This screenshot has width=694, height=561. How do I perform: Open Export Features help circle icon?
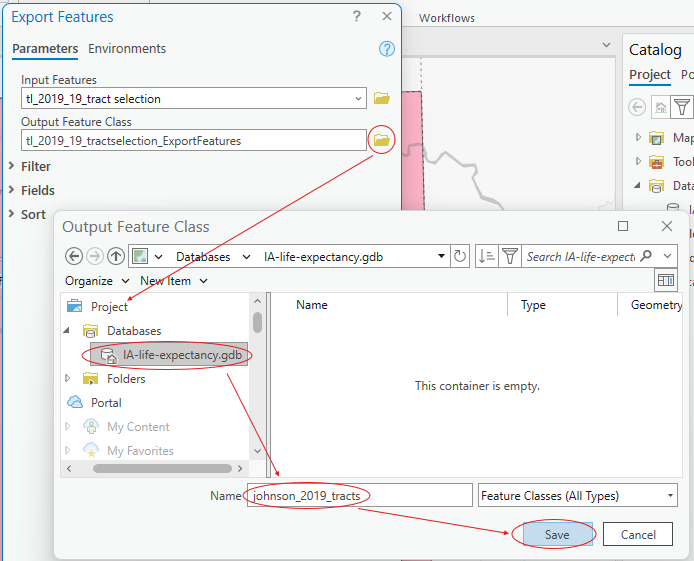(386, 49)
